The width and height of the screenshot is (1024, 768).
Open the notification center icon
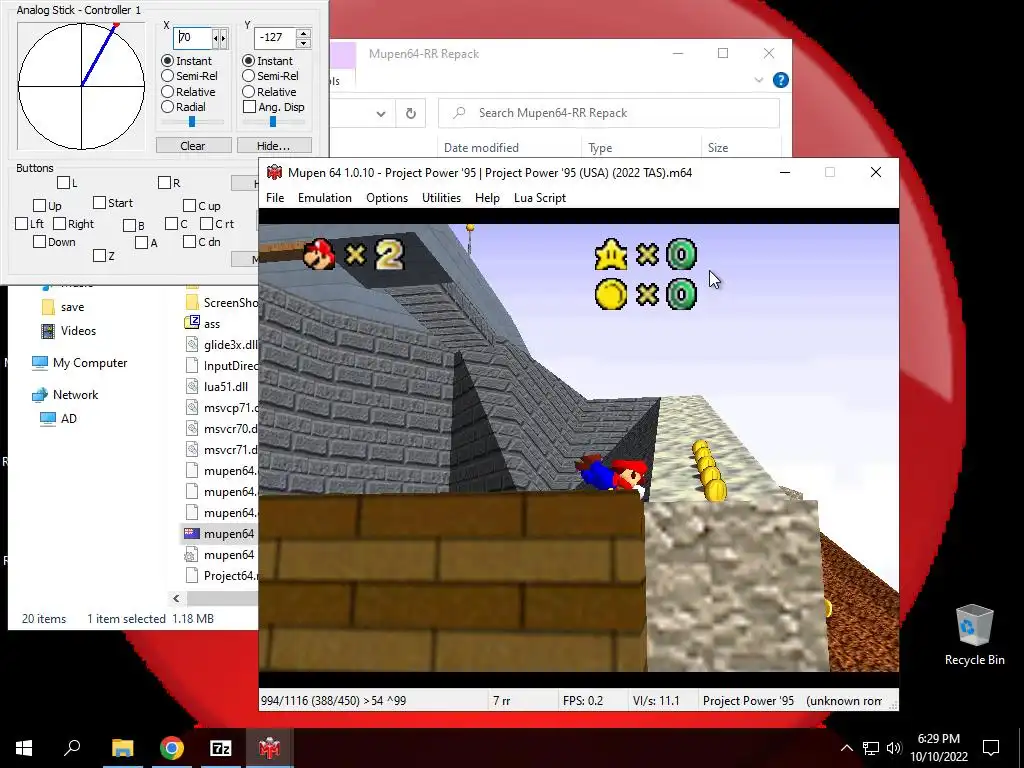991,748
